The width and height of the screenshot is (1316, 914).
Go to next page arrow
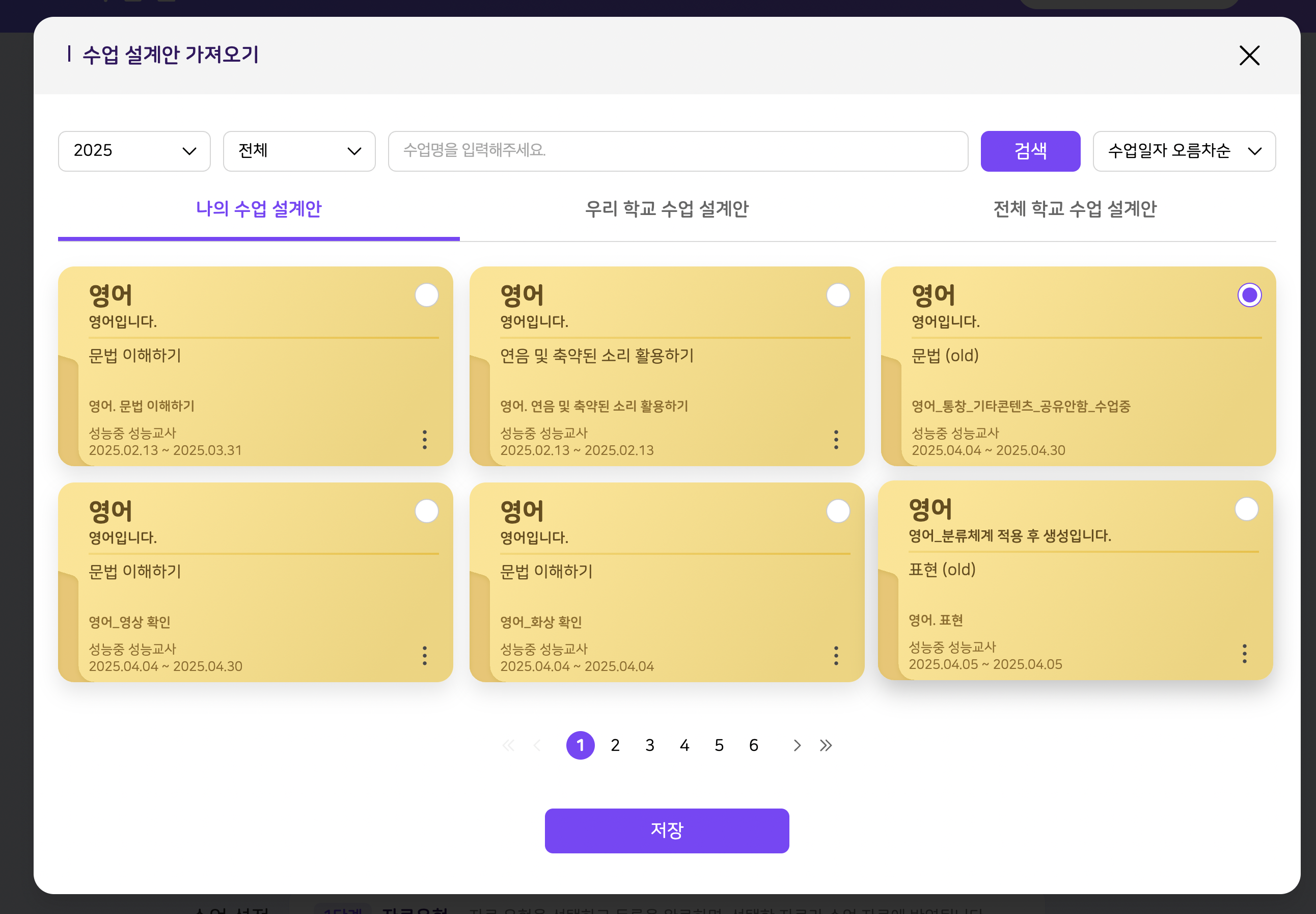point(796,745)
